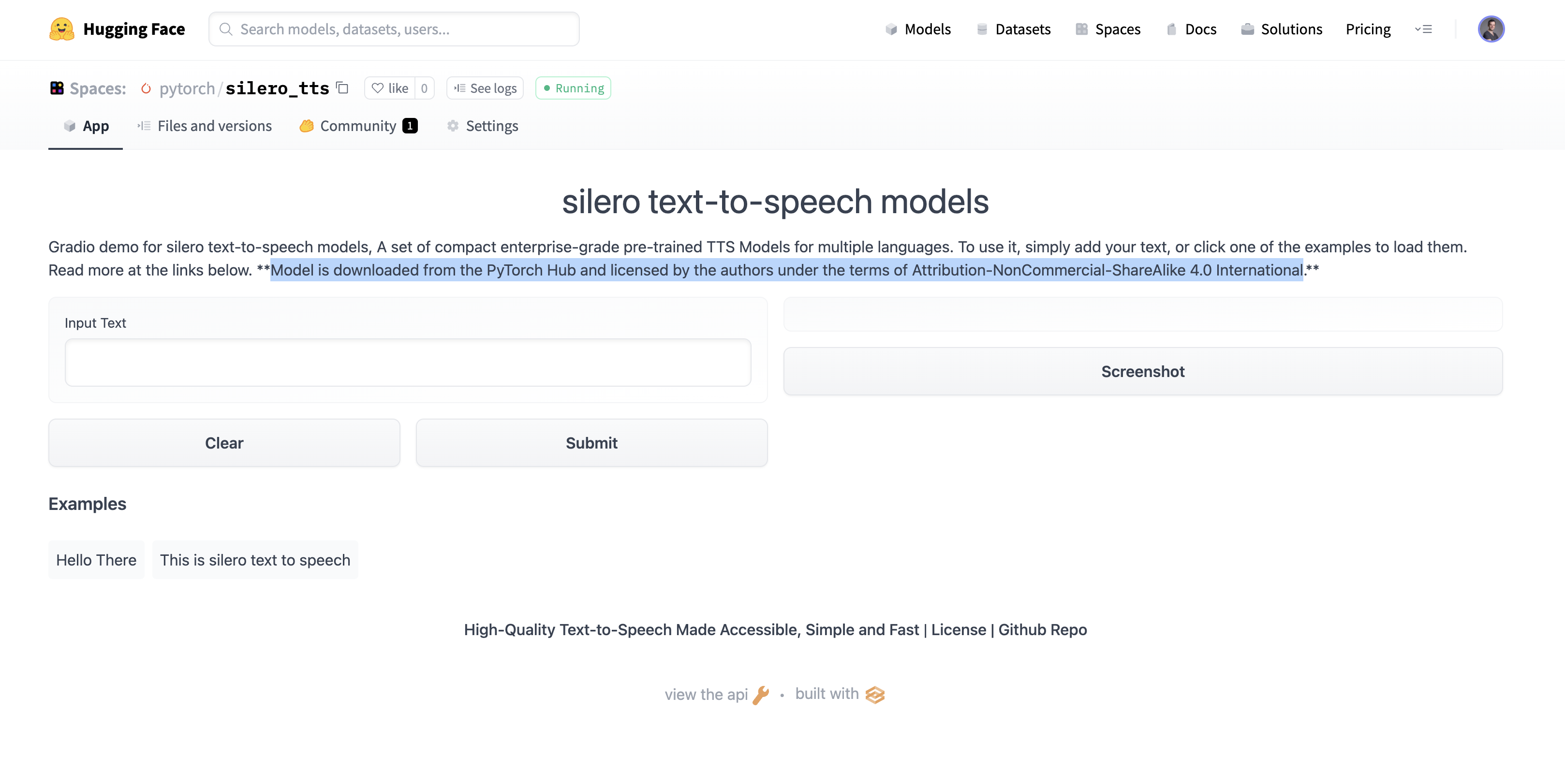Viewport: 1565px width, 784px height.
Task: Click the Solutions briefcase icon
Action: (1246, 29)
